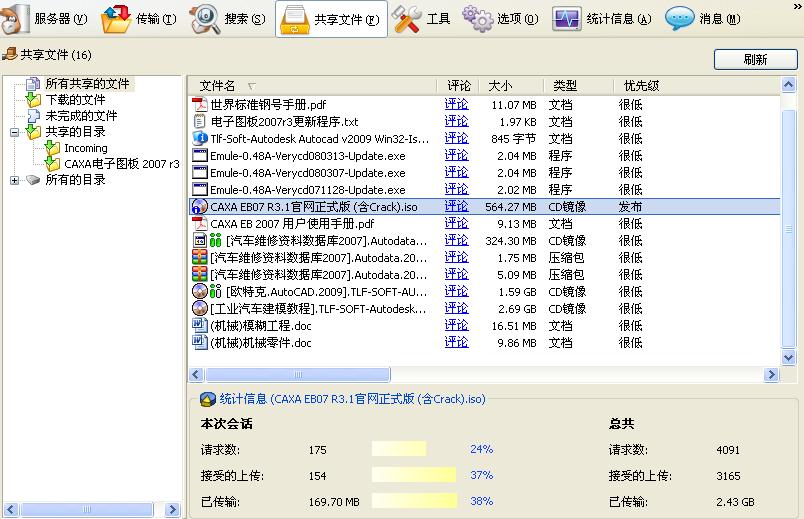Collapse the 共享的目录 tree node
This screenshot has height=519, width=804.
pyautogui.click(x=14, y=132)
